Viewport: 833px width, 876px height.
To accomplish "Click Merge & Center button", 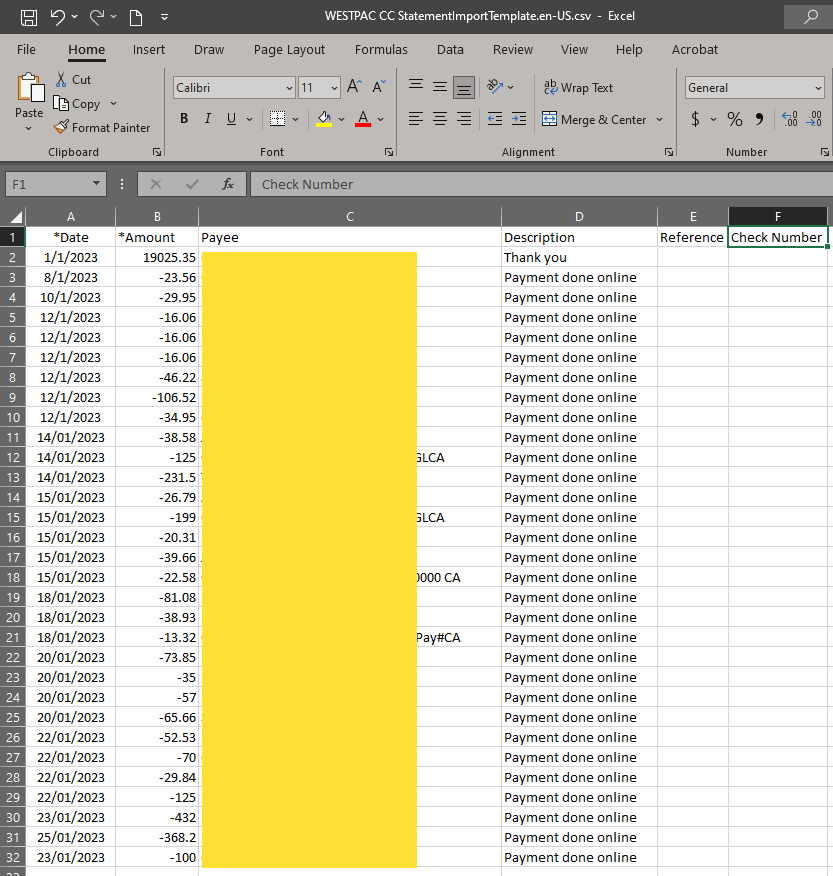I will pos(594,120).
